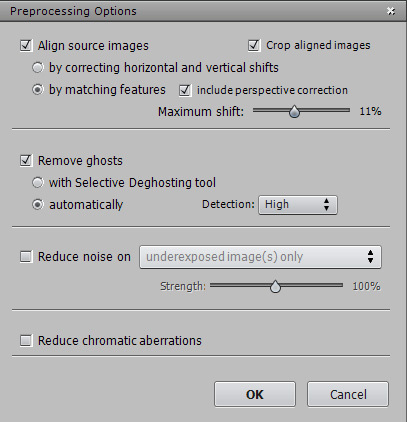The height and width of the screenshot is (422, 407).
Task: Enable Reduce noise on checkbox
Action: click(26, 257)
